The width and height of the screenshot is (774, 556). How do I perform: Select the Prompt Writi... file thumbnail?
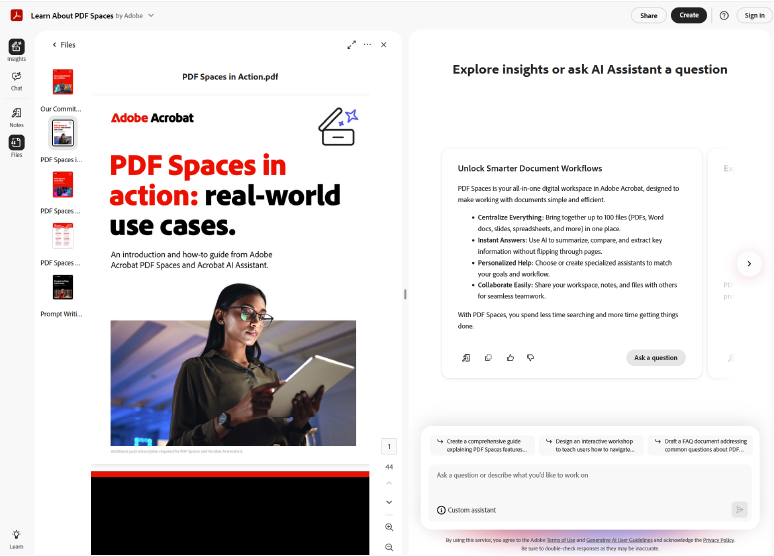pyautogui.click(x=63, y=287)
